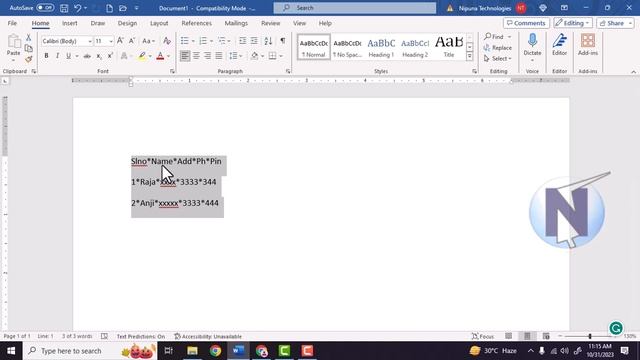Viewport: 640px width, 360px height.
Task: Open the Review tab
Action: pyautogui.click(x=271, y=23)
